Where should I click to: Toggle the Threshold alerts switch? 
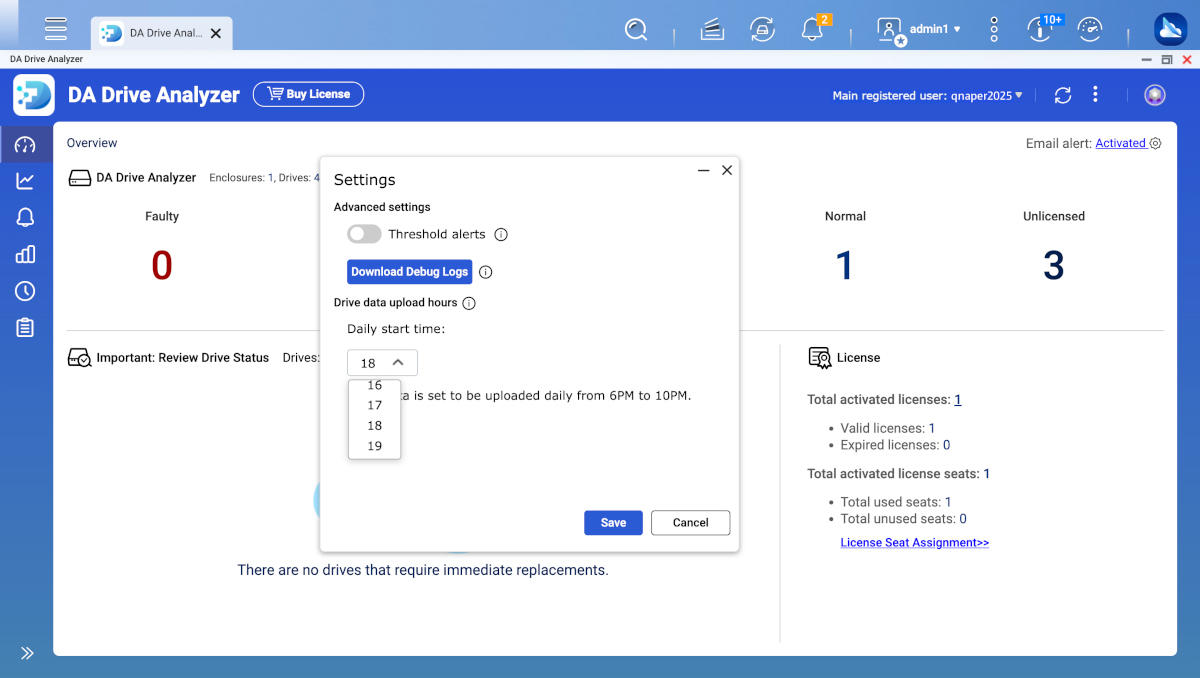(364, 234)
